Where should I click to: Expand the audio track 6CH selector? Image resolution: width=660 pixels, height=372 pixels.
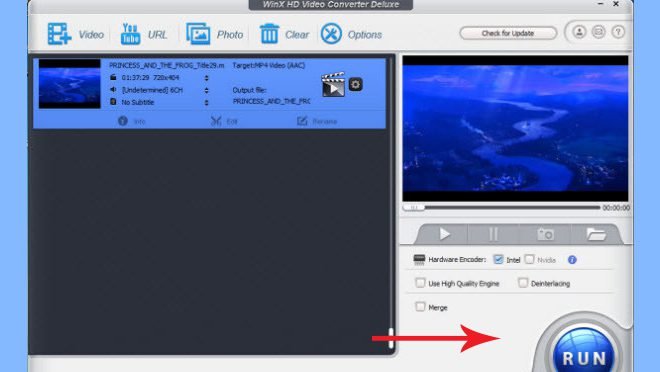[206, 90]
